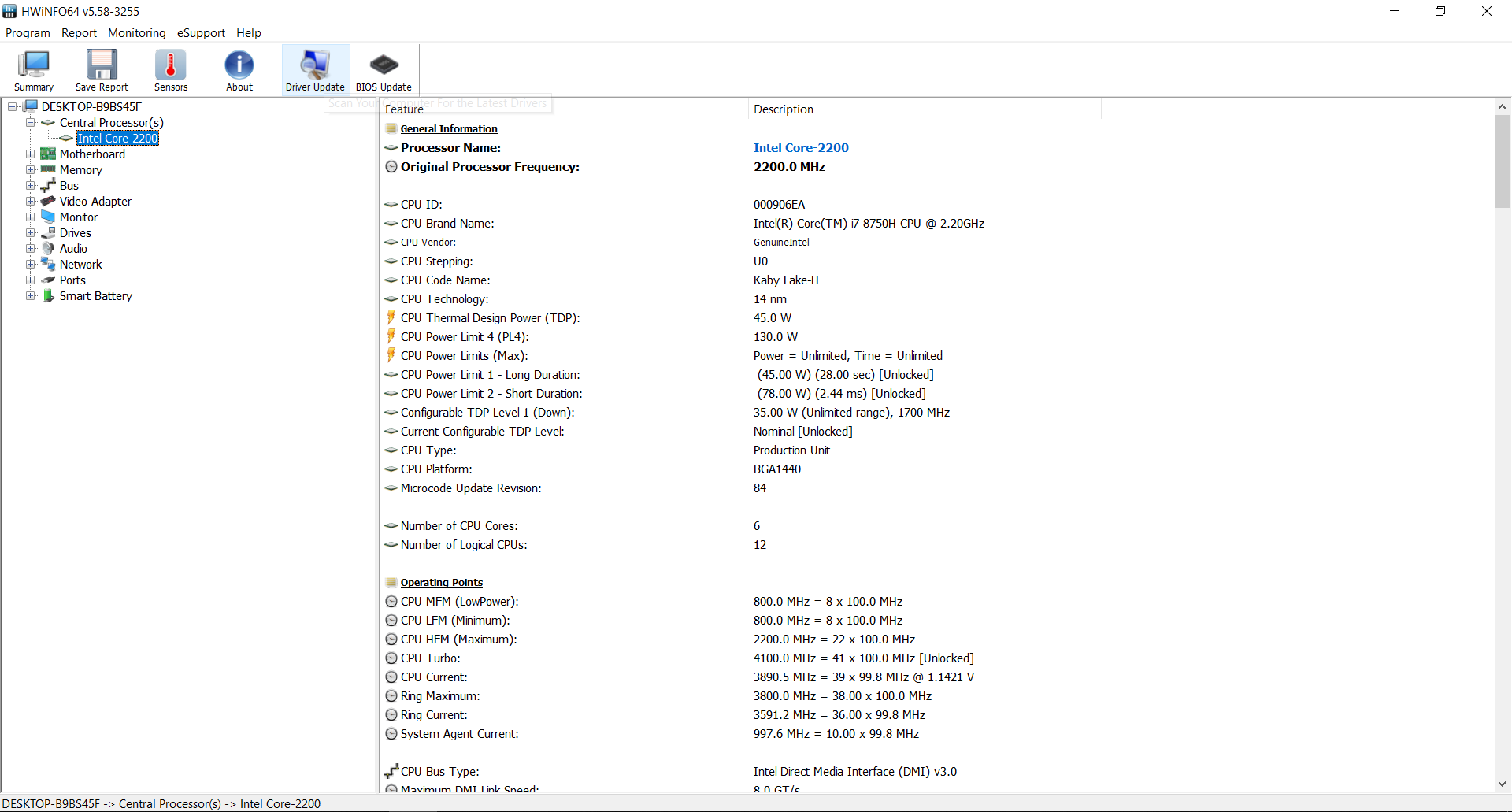Viewport: 1512px width, 812px height.
Task: Expand the Drives tree node
Action: (x=30, y=232)
